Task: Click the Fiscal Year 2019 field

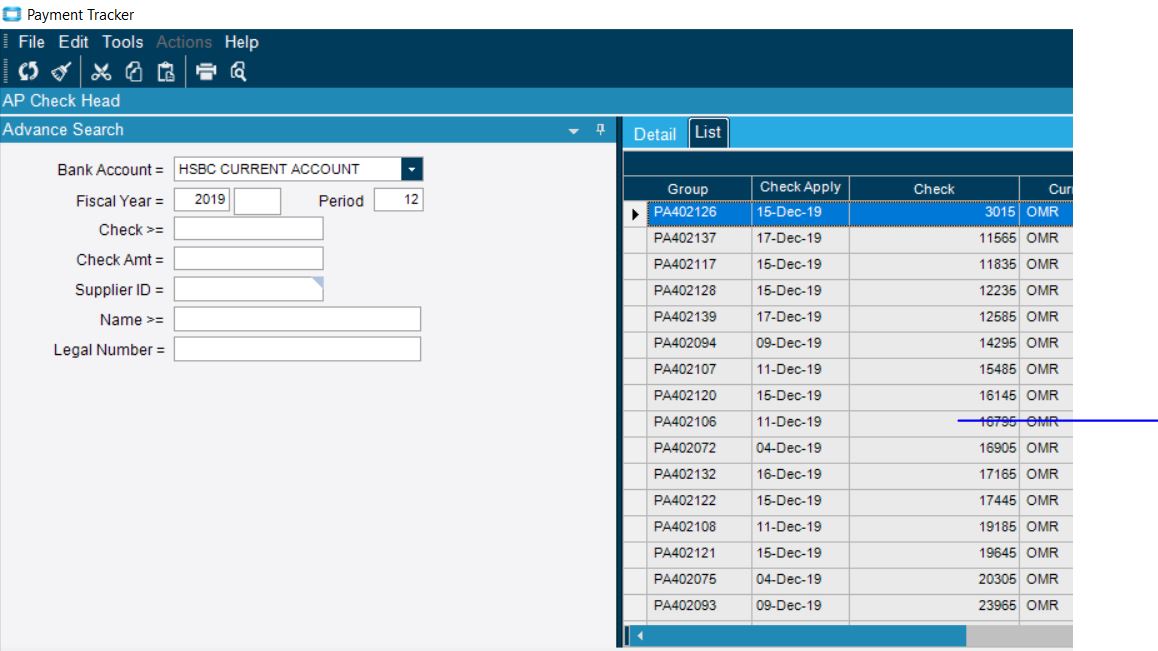Action: (x=202, y=200)
